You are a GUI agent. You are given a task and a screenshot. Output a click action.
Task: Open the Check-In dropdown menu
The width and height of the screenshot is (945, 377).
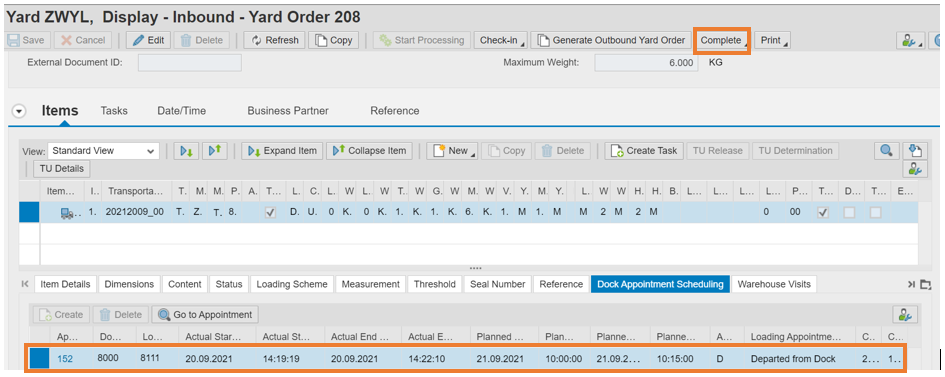coord(500,40)
